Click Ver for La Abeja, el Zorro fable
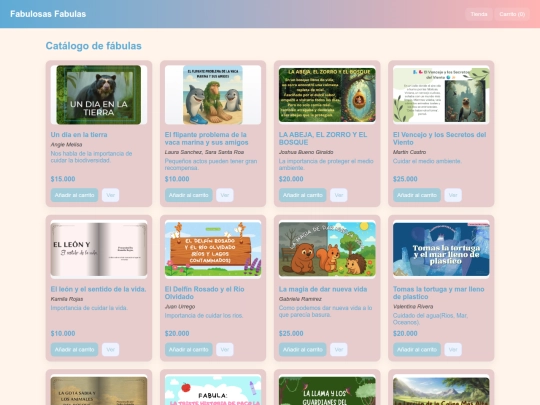The width and height of the screenshot is (540, 405). tap(339, 195)
